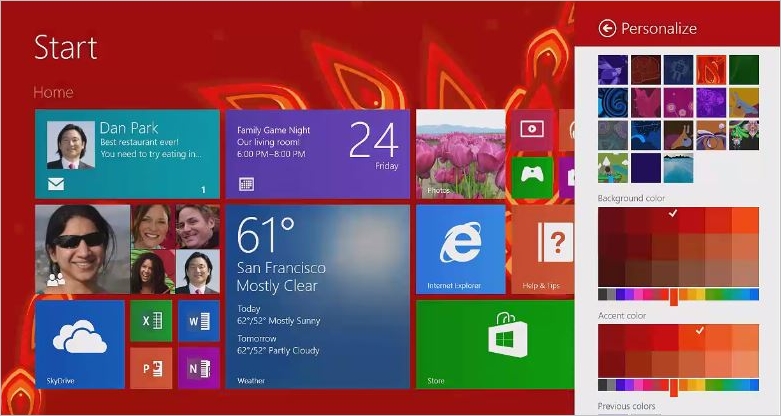This screenshot has height=416, width=781.
Task: Open the Photos tile with tulips
Action: point(461,154)
